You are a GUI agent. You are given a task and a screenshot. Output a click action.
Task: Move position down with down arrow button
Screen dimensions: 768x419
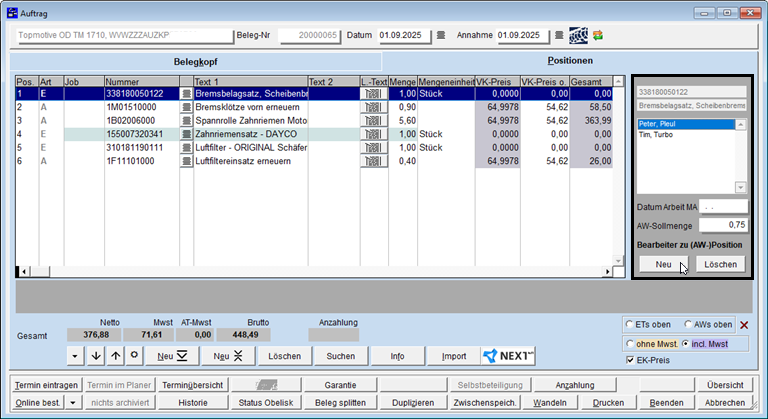96,356
